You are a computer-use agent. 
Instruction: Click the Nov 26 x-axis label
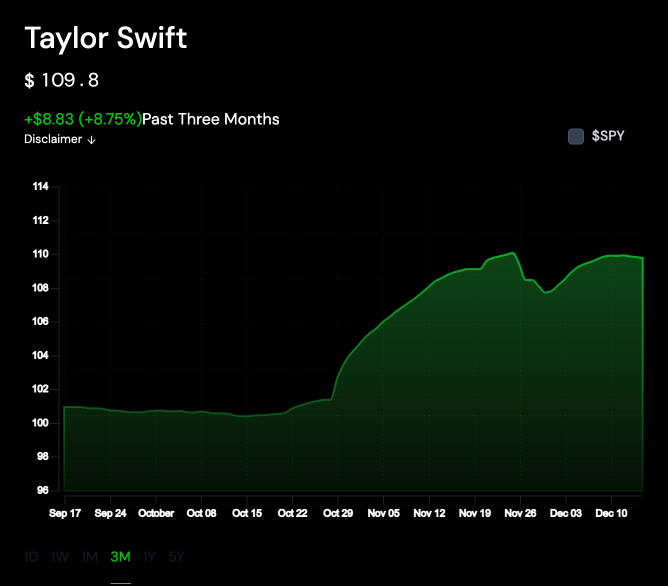coord(520,513)
